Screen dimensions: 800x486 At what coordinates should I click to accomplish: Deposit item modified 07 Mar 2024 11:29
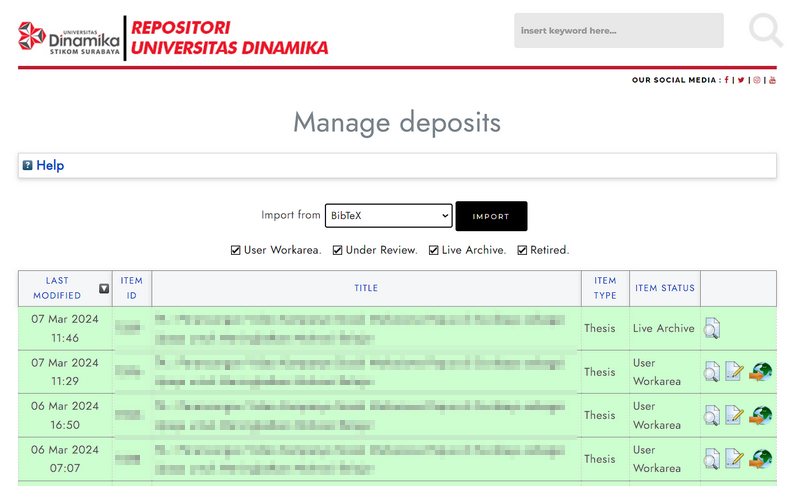[x=760, y=372]
